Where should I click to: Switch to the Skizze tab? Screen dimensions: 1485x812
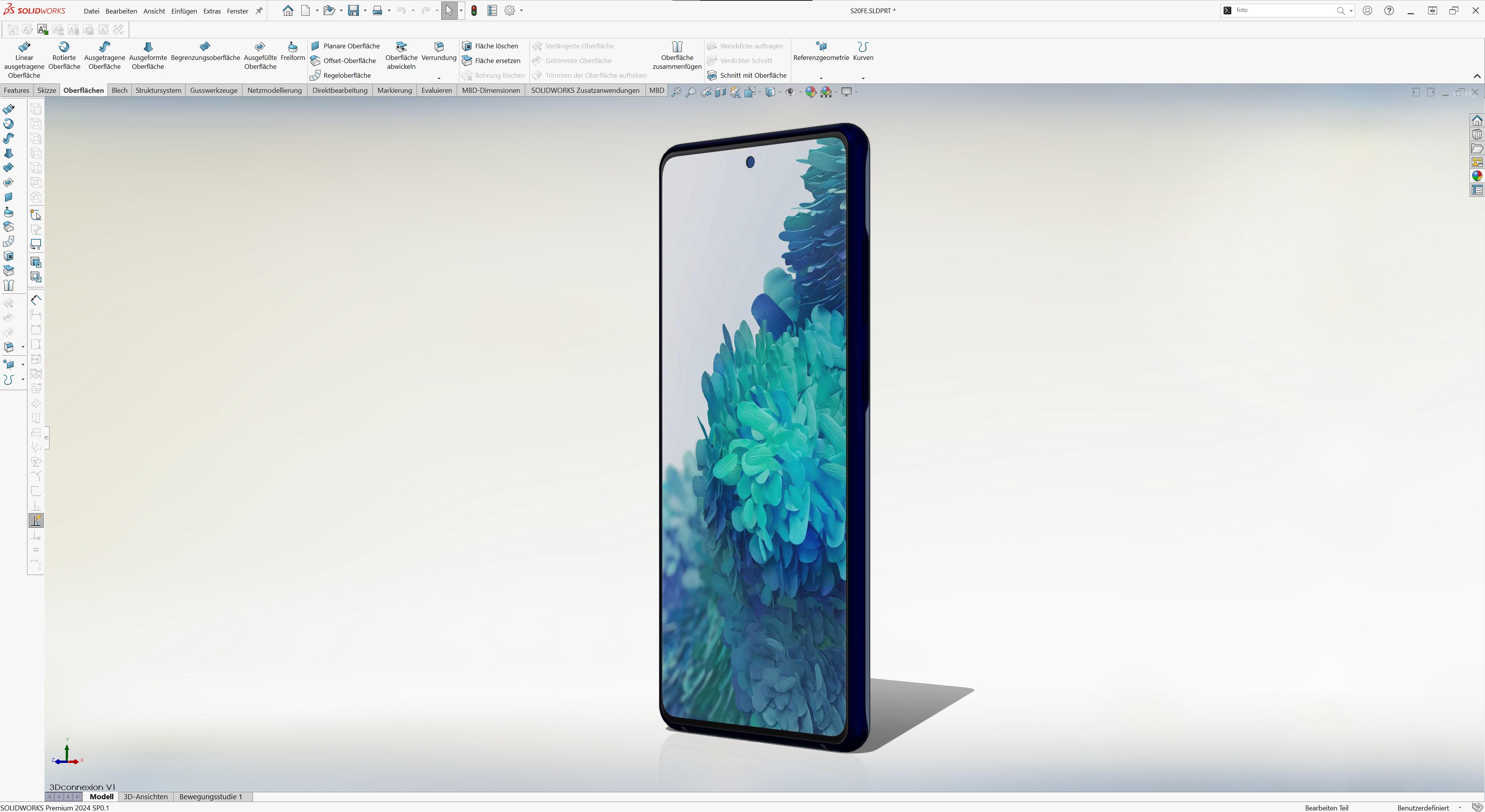tap(47, 90)
